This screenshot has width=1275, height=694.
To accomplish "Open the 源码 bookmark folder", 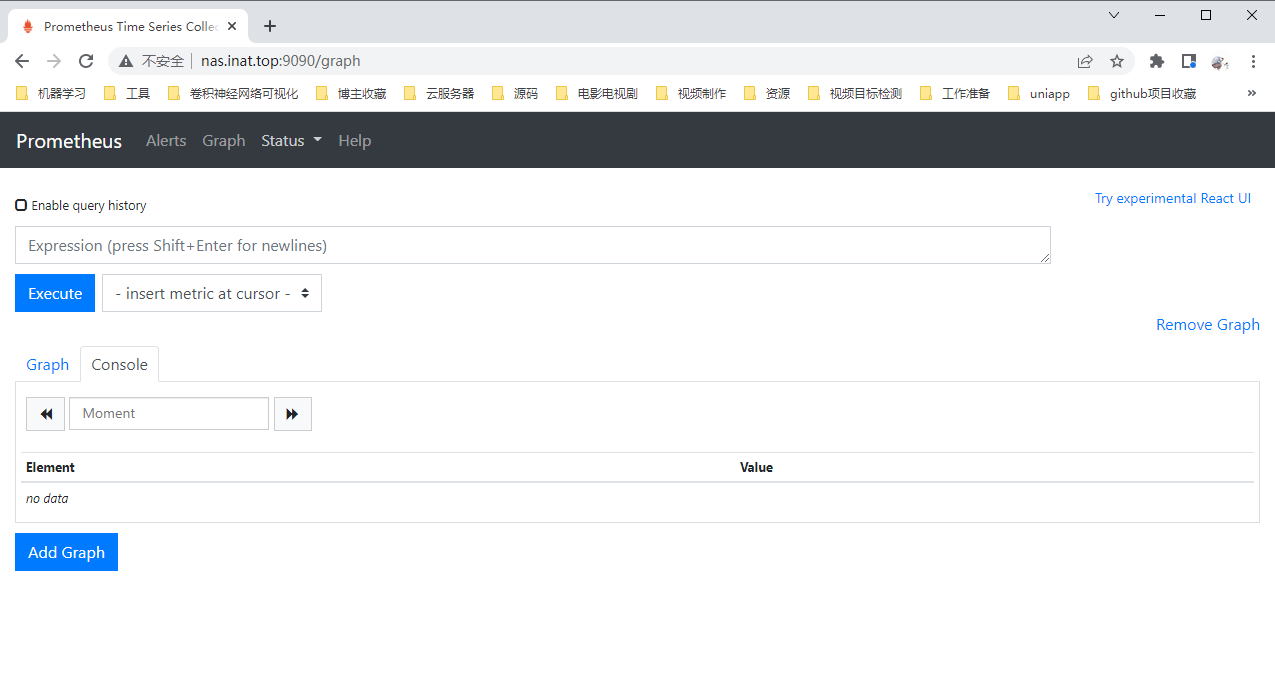I will coord(515,93).
